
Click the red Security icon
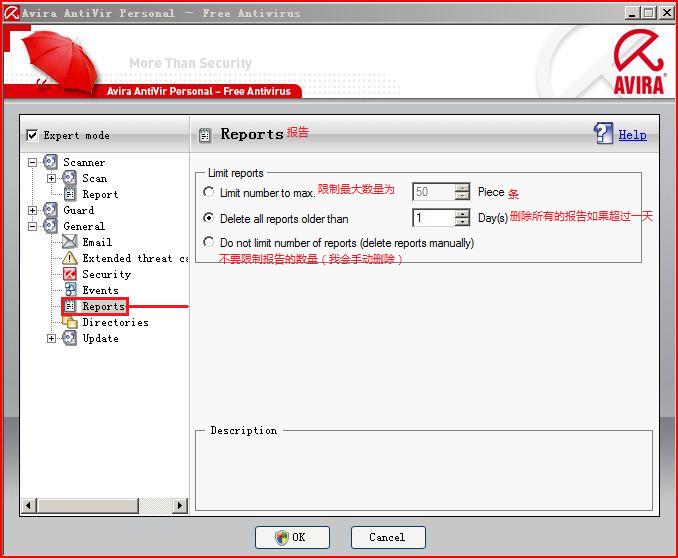(70, 274)
